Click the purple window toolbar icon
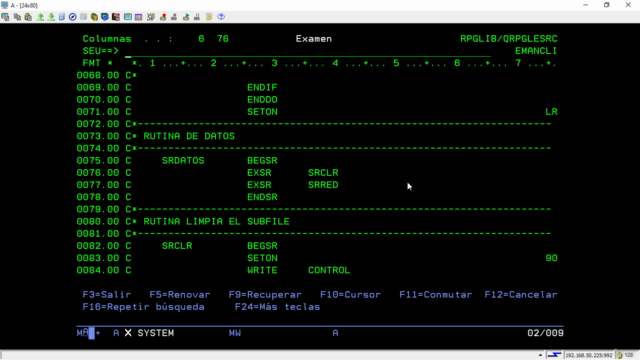 [x=139, y=17]
